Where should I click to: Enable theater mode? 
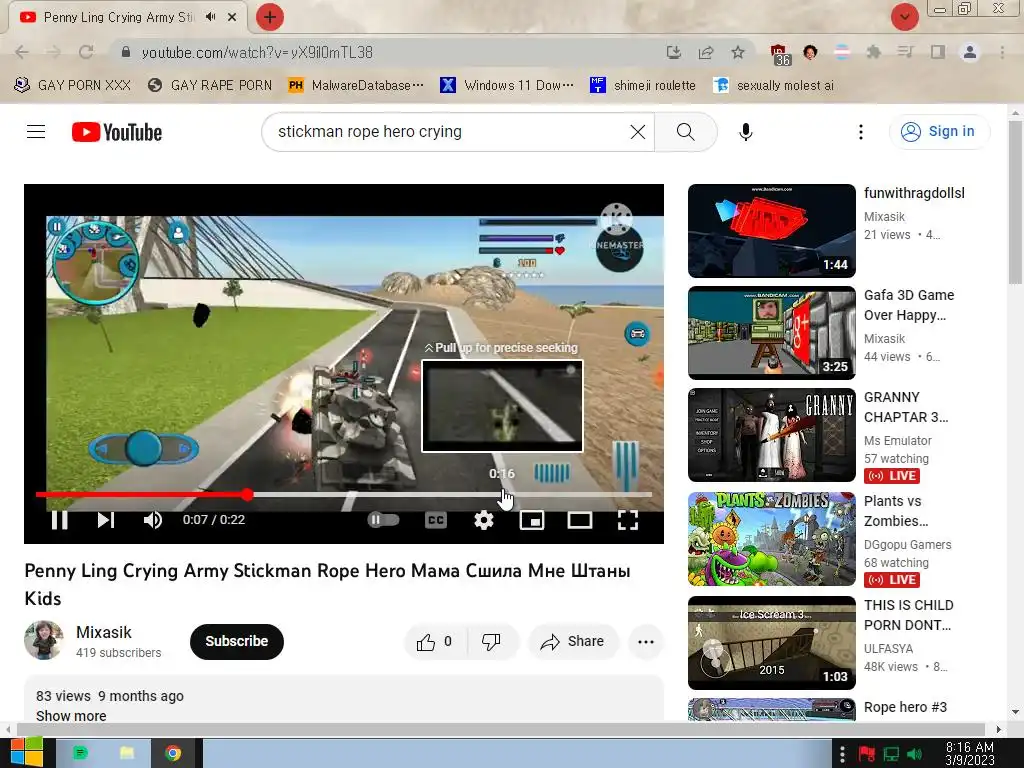579,520
